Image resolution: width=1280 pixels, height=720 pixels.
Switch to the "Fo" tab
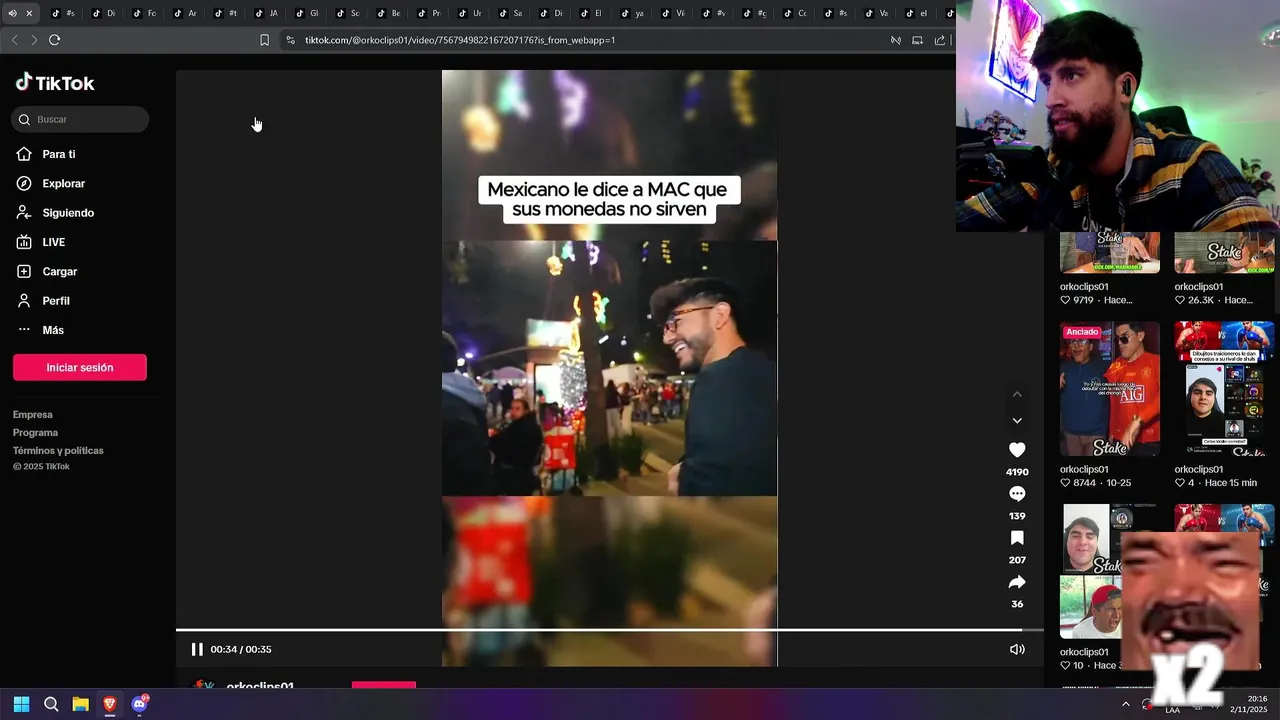click(x=144, y=13)
